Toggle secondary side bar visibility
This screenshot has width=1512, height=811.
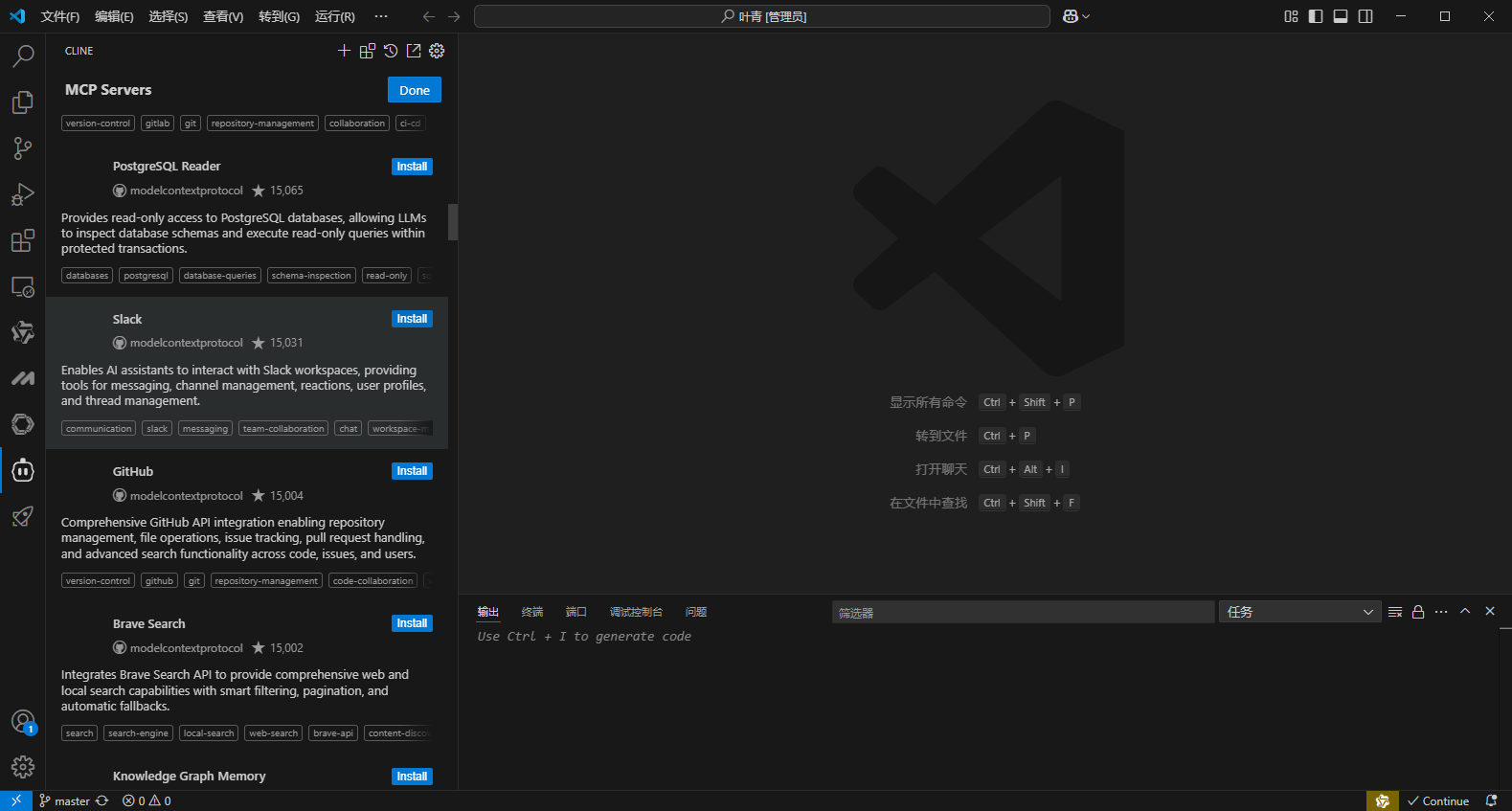(1365, 16)
